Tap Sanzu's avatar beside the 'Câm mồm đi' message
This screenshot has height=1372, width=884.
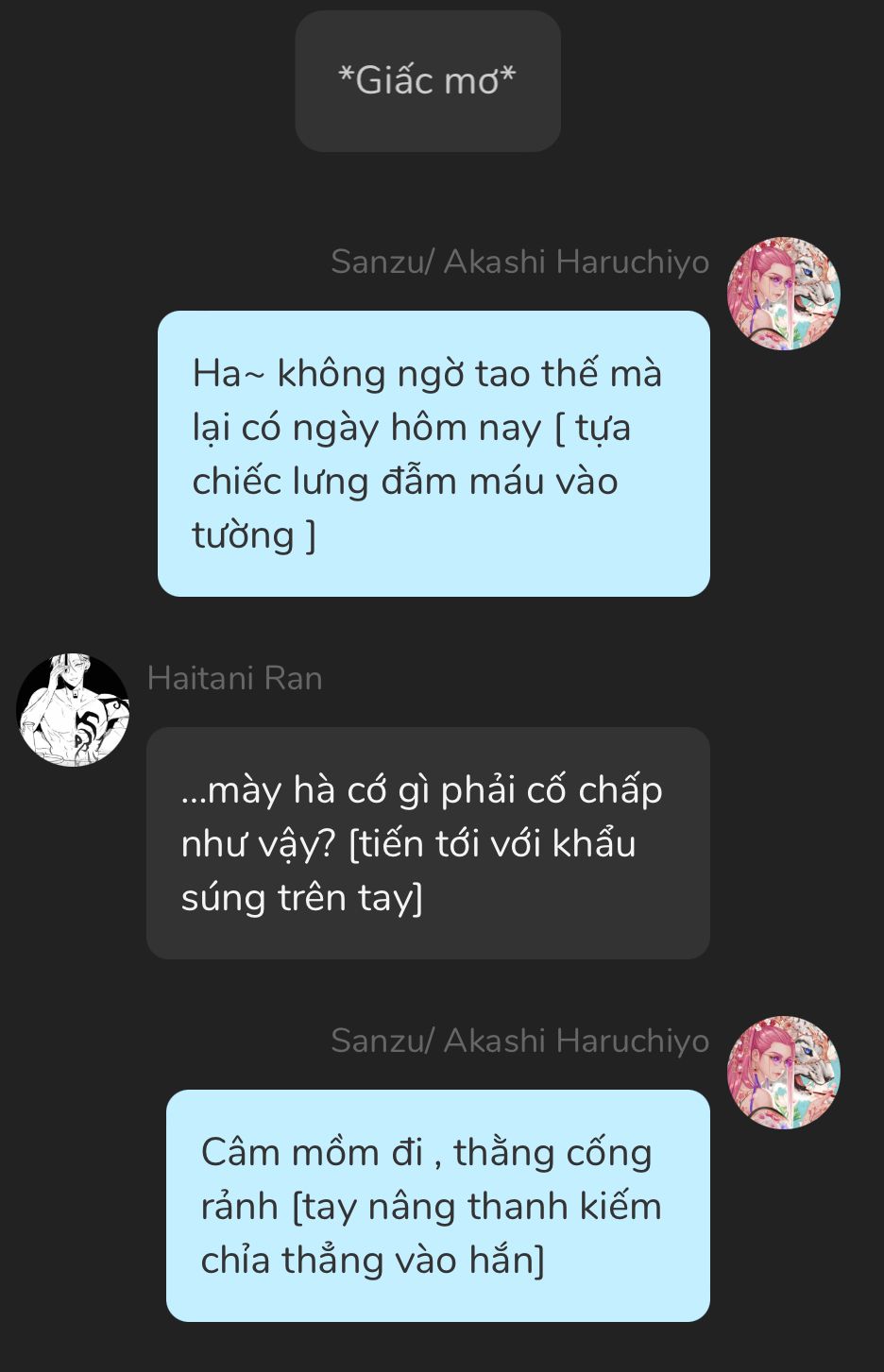[x=783, y=1073]
